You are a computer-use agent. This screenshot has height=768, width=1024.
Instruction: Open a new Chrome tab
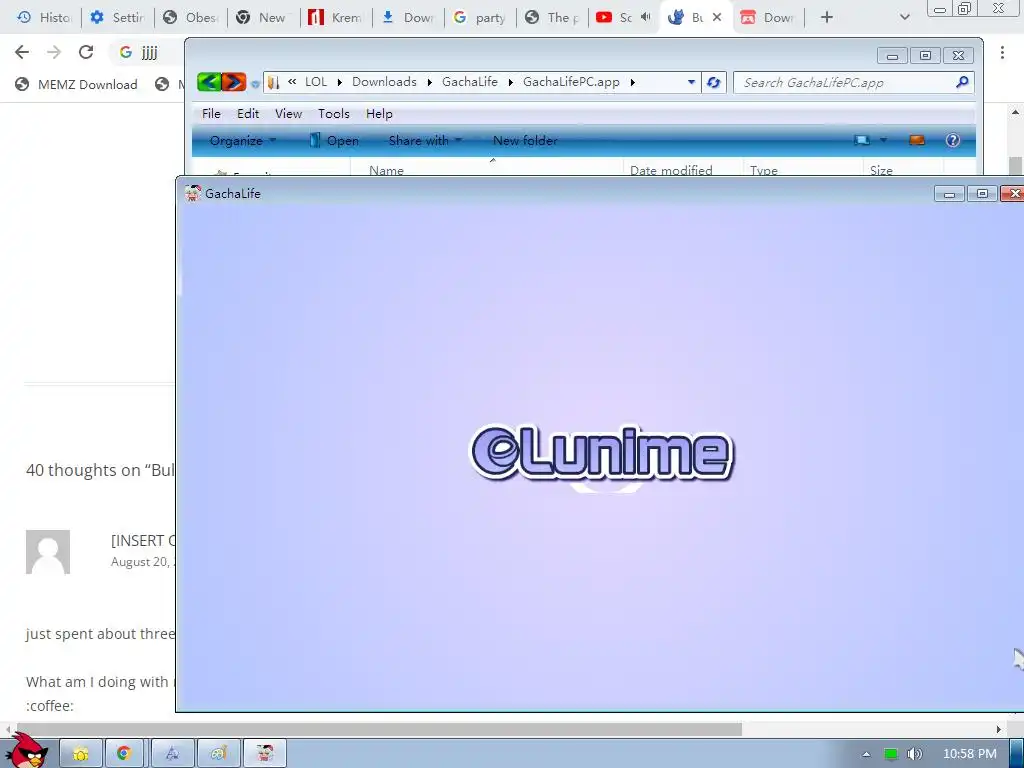coord(827,18)
